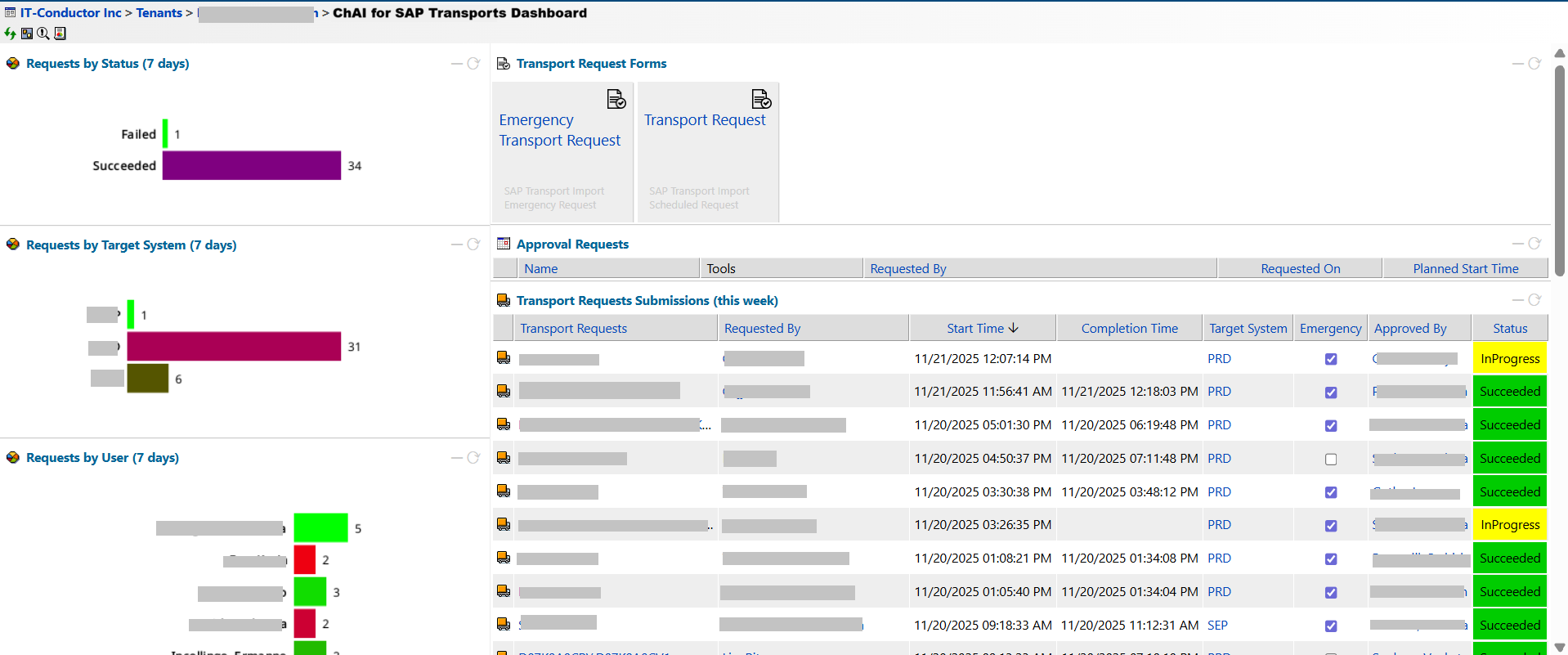The height and width of the screenshot is (655, 1568).
Task: Toggle Emergency checkbox for 04:50:37 PM request
Action: [1331, 459]
